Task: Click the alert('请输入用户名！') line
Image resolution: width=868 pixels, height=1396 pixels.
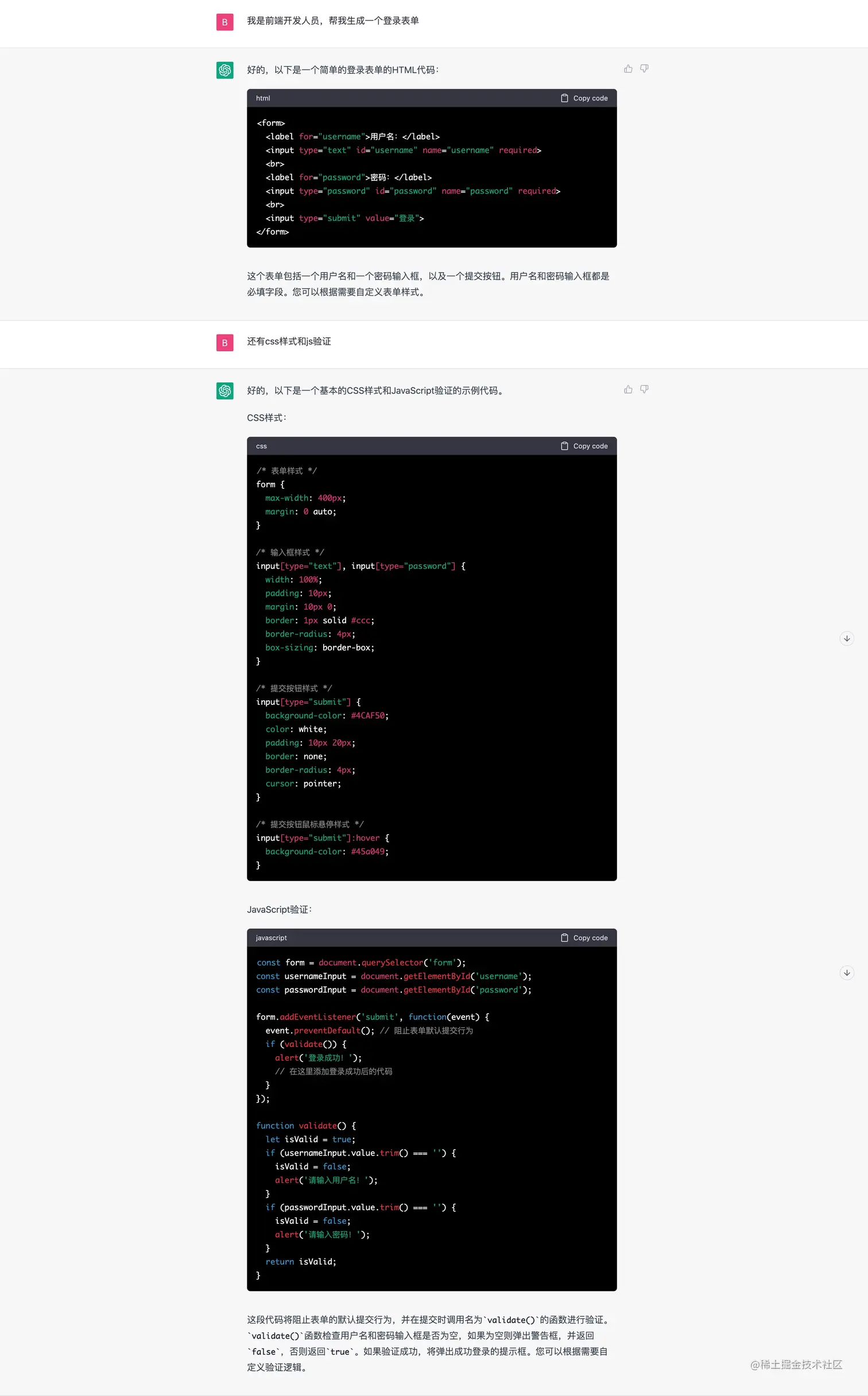Action: coord(326,1181)
